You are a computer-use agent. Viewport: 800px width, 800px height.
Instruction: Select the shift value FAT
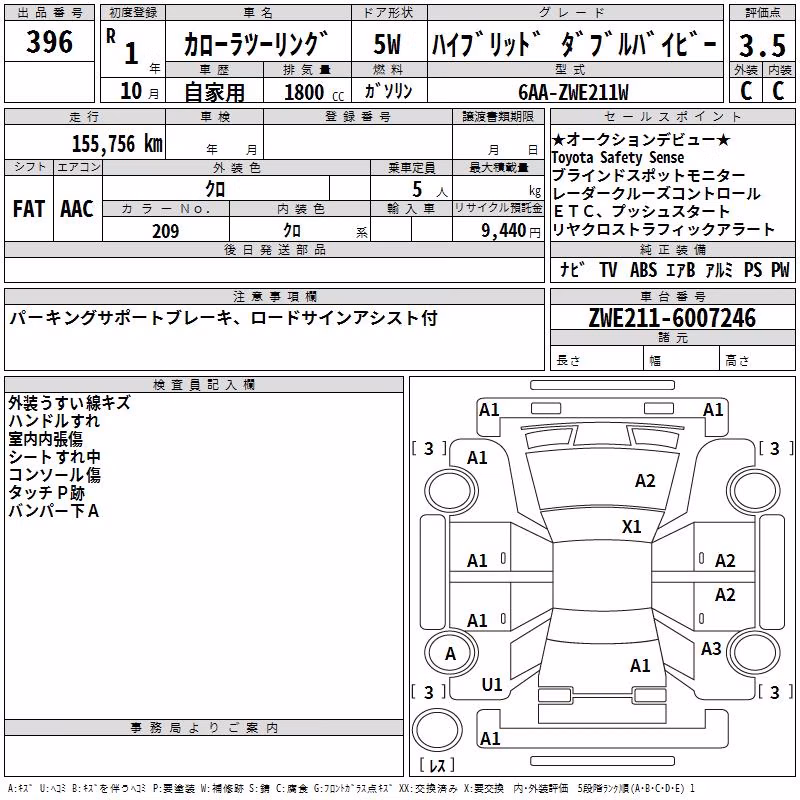tap(29, 209)
